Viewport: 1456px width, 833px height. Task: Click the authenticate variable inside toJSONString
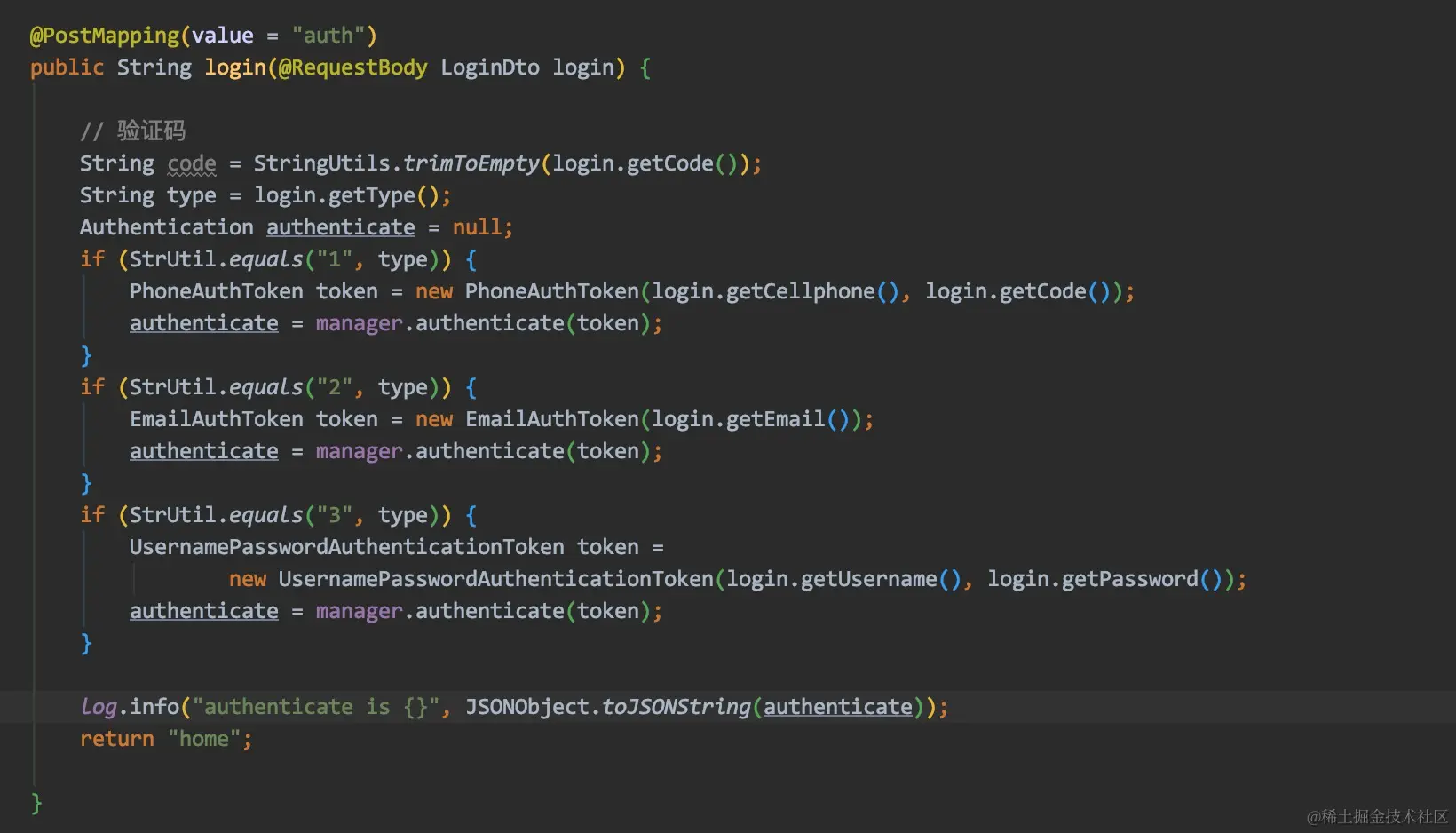click(x=838, y=707)
